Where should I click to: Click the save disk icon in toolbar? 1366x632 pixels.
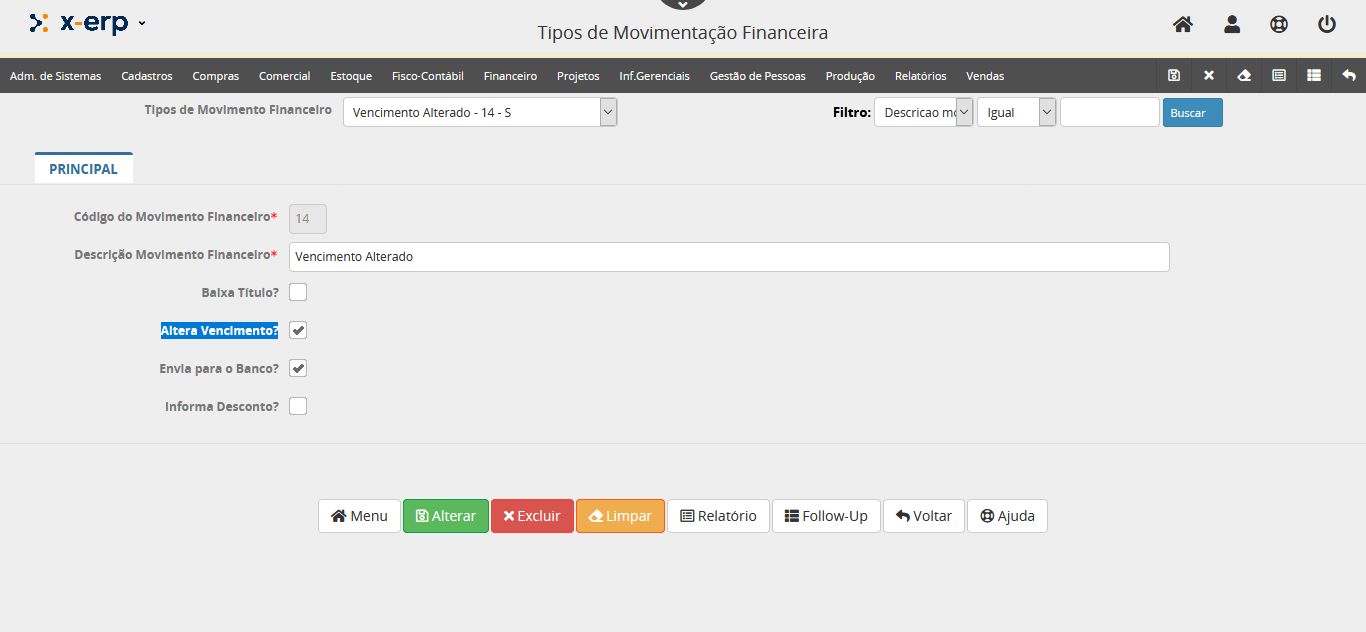(x=1174, y=75)
